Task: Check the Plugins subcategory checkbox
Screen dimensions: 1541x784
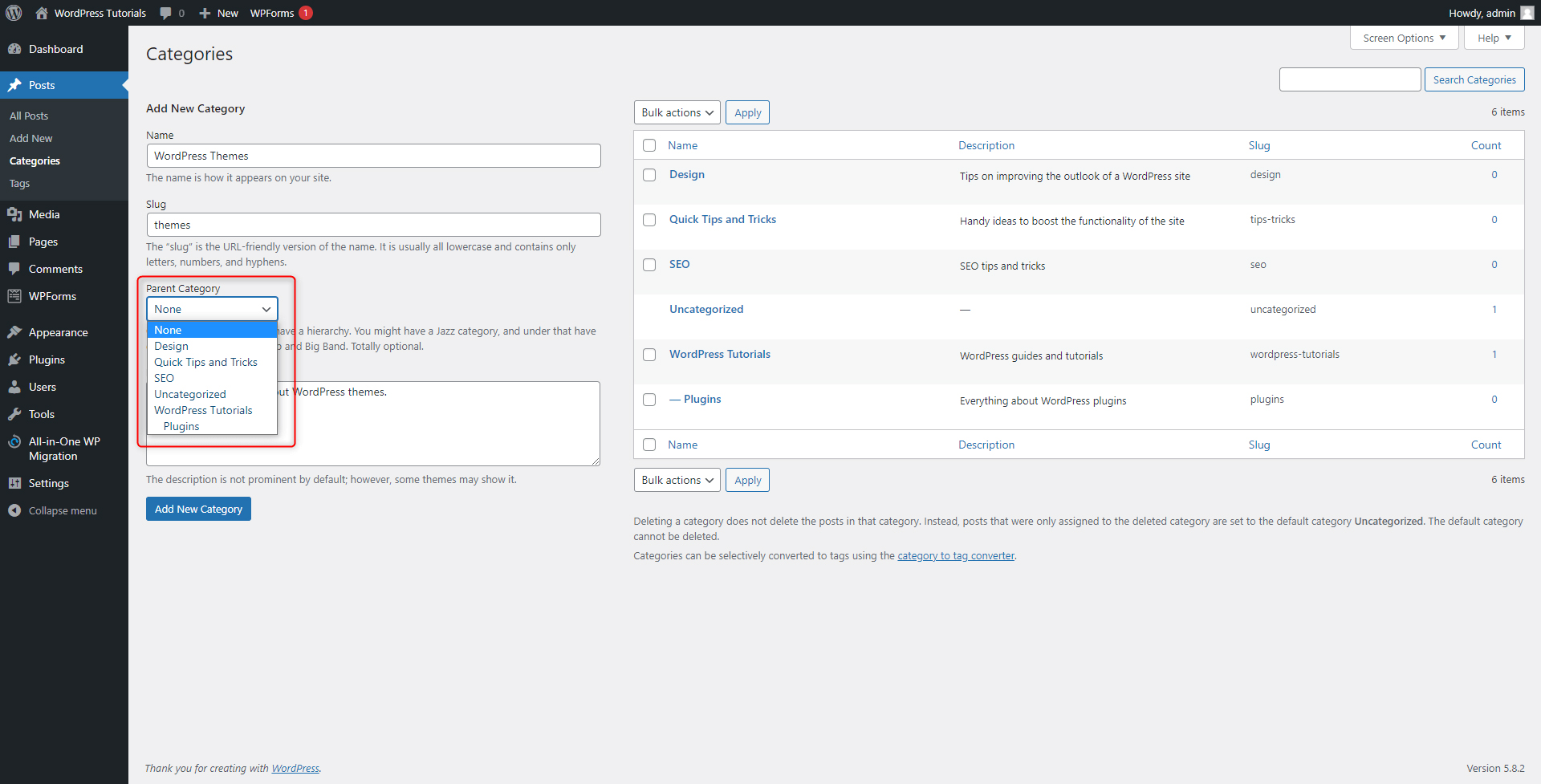Action: [649, 400]
